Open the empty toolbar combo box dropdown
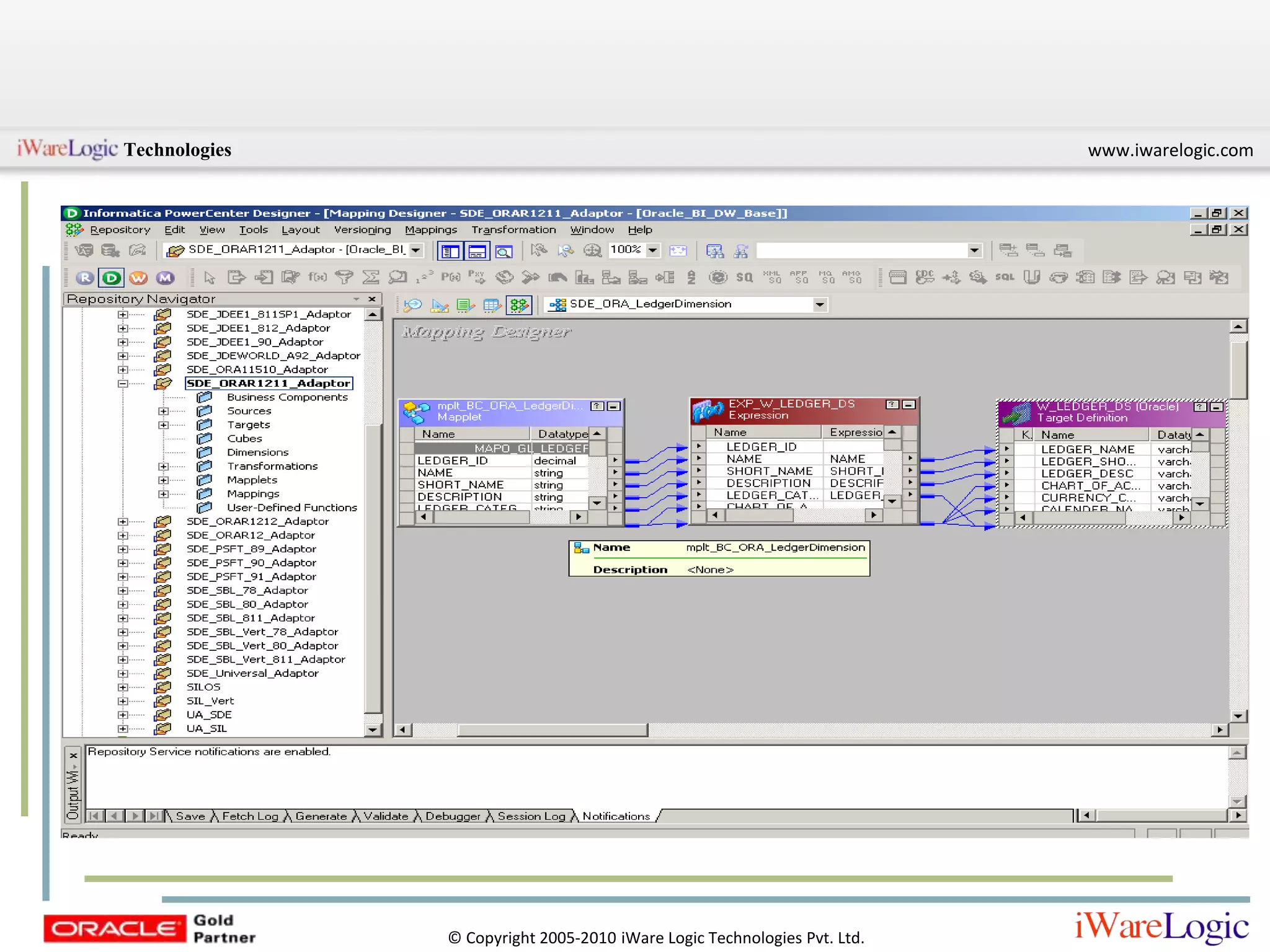Screen dimensions: 1270x952 pos(974,250)
